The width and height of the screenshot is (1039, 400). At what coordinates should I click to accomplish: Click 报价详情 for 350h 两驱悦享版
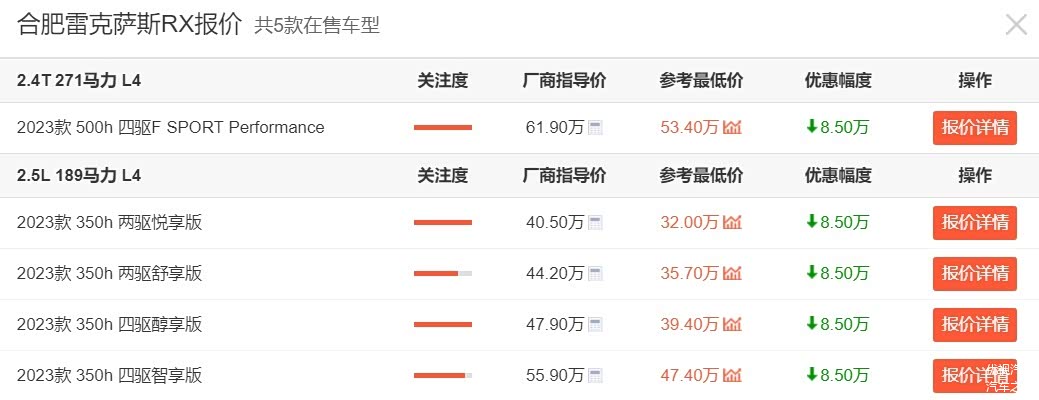974,223
